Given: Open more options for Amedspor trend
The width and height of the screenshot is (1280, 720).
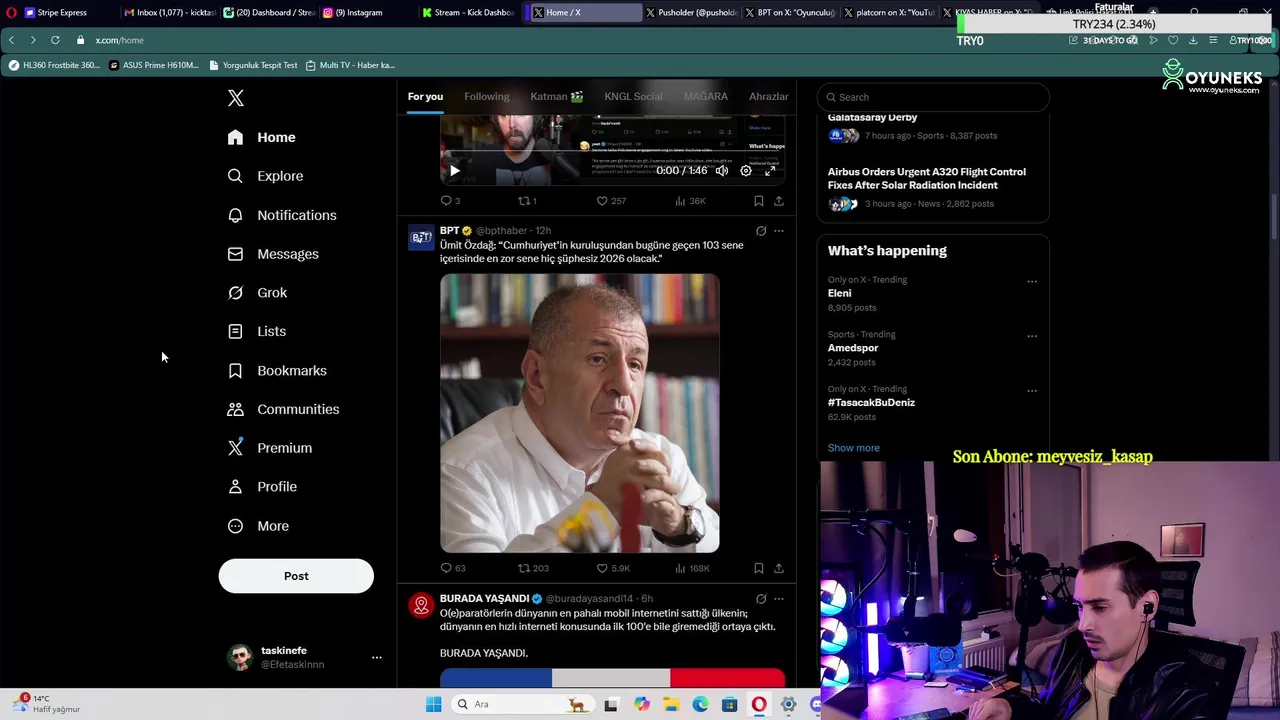Looking at the screenshot, I should click(1032, 336).
